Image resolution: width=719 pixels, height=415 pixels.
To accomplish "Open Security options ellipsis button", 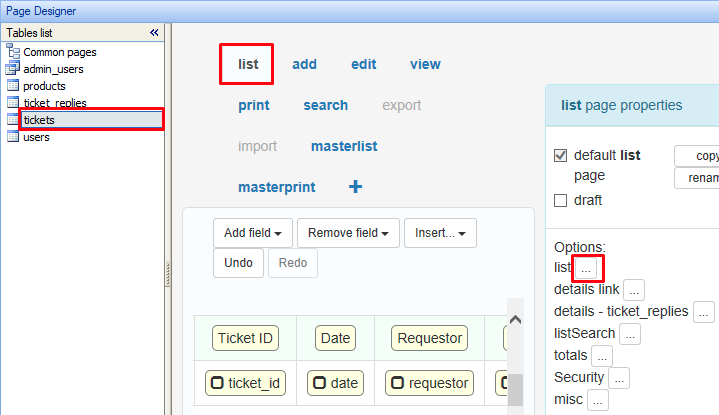I will click(619, 378).
